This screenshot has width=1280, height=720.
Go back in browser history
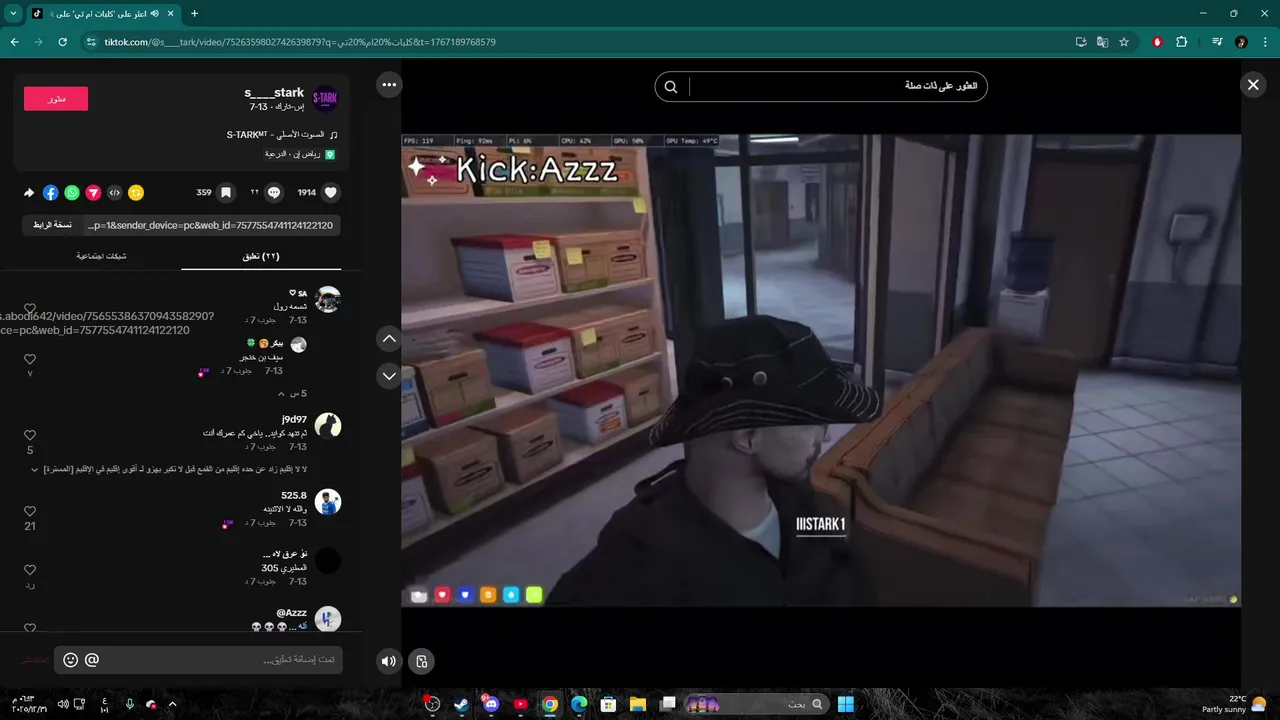pos(14,42)
